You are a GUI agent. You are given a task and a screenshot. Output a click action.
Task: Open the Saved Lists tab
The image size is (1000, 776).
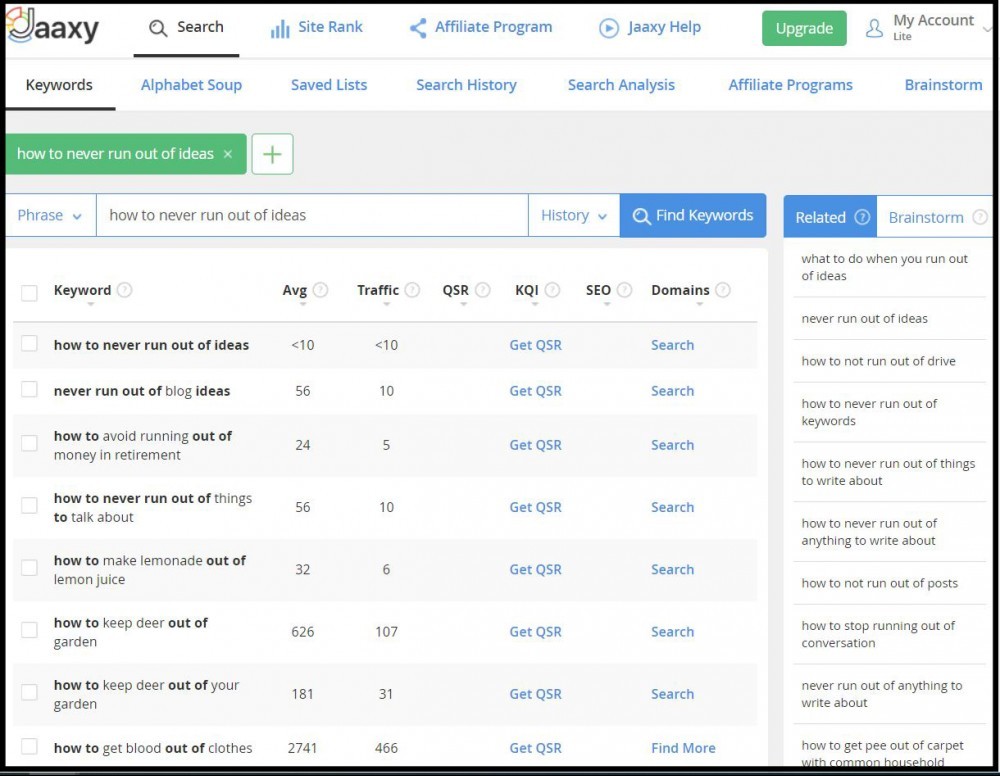(329, 85)
